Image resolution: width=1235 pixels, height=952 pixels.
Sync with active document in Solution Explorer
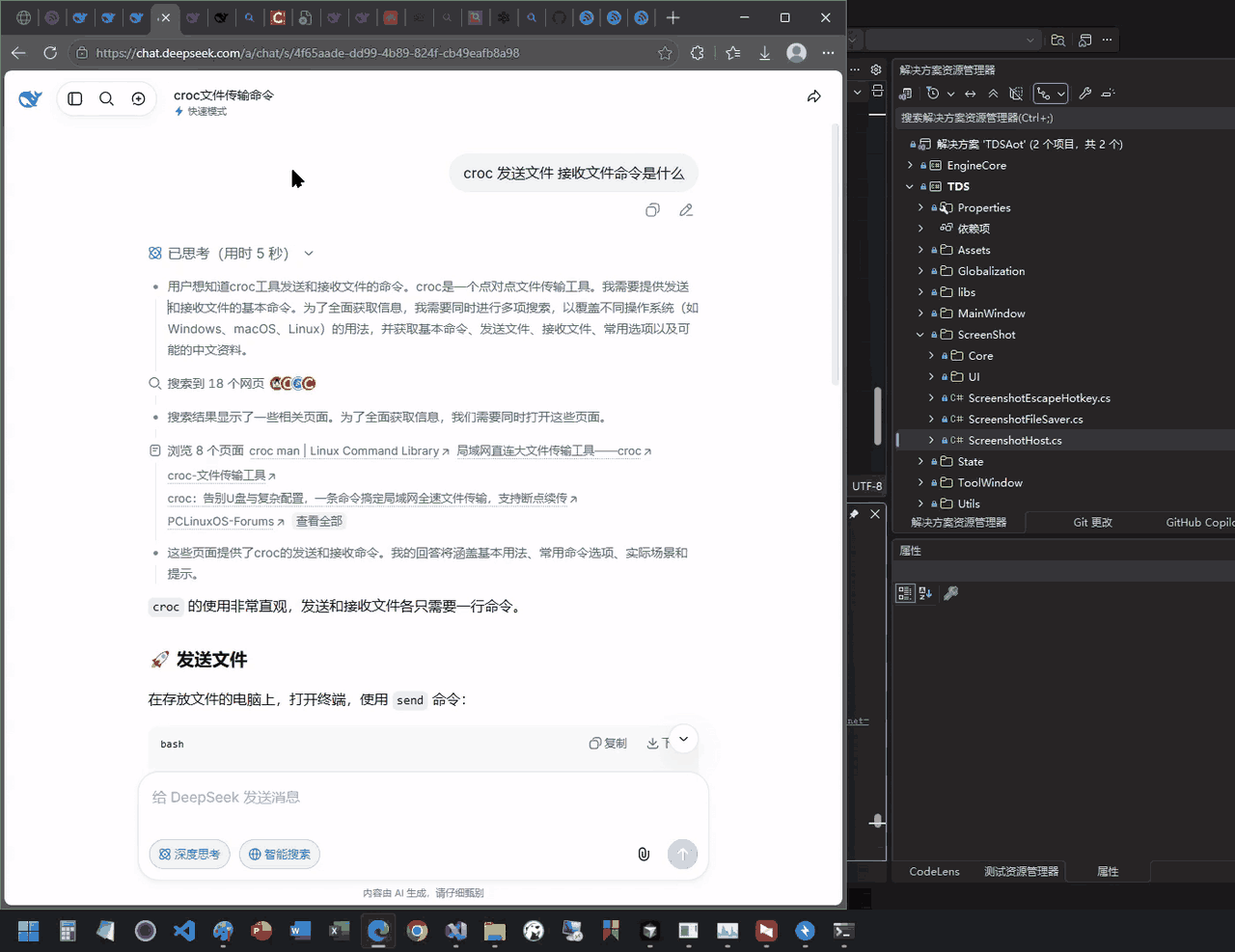971,94
